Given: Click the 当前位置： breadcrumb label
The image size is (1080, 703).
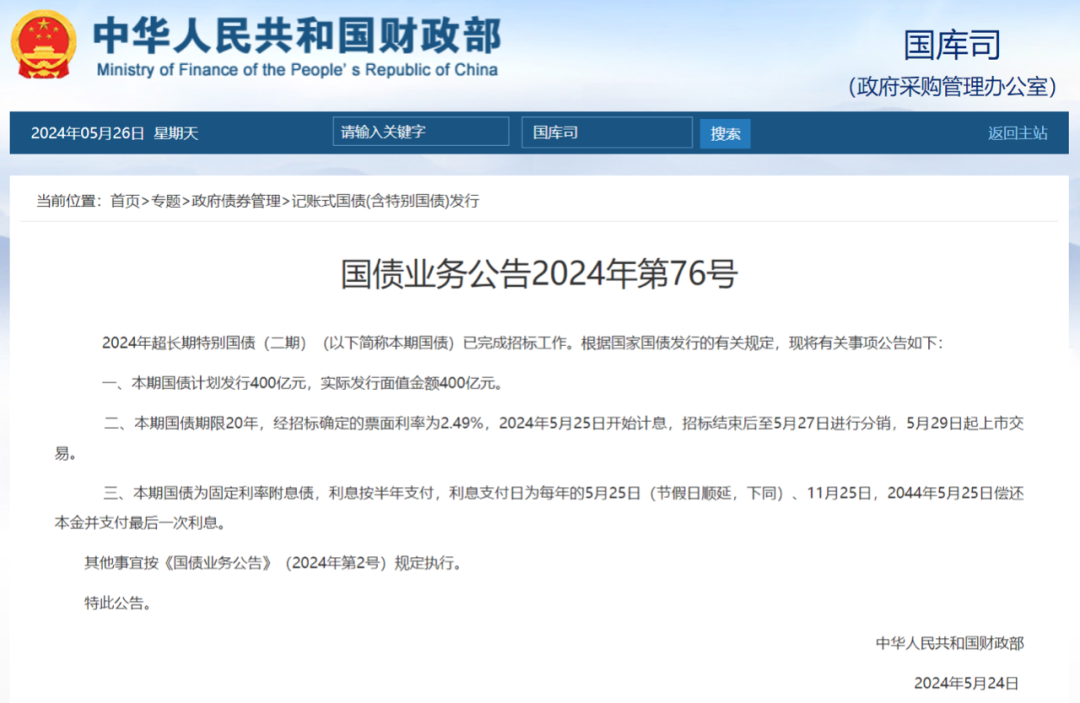Looking at the screenshot, I should 70,201.
